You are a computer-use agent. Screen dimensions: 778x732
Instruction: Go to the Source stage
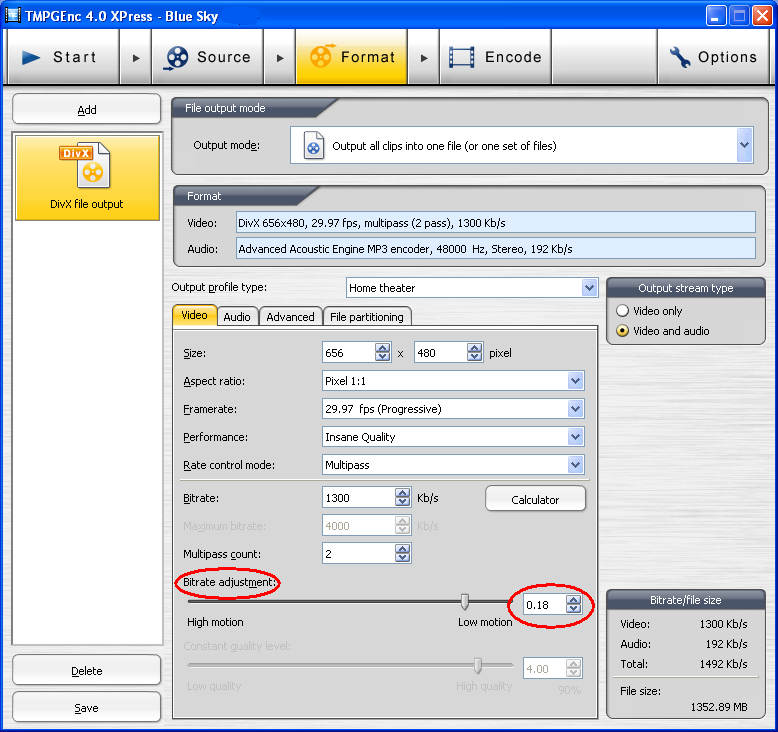tap(207, 57)
